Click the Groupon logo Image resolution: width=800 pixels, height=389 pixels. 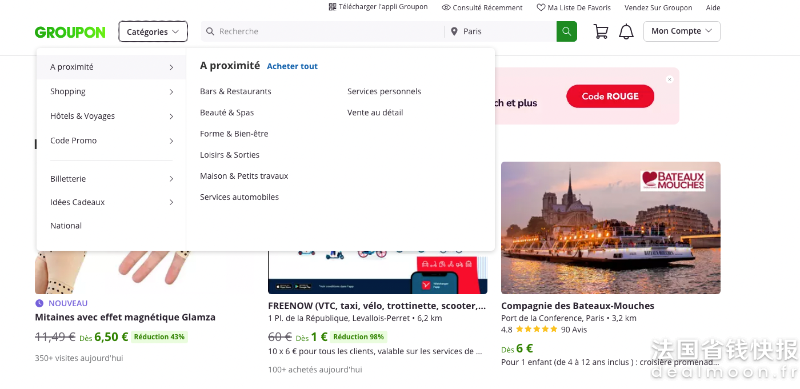(x=70, y=32)
